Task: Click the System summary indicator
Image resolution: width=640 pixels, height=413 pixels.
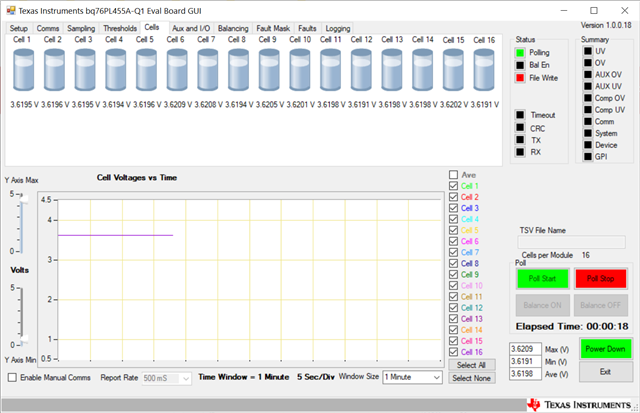Action: [588, 133]
